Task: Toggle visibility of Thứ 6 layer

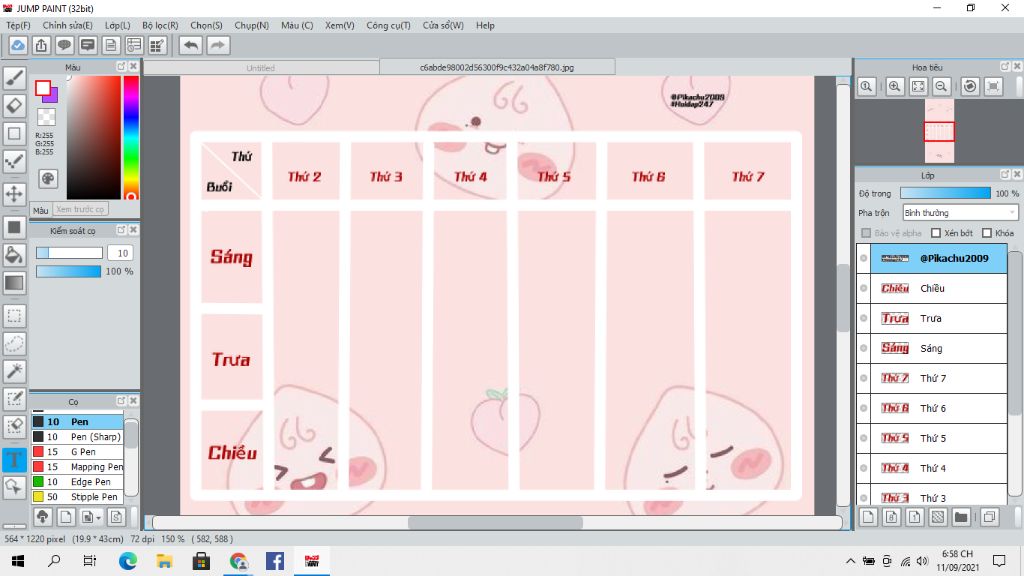Action: [863, 408]
